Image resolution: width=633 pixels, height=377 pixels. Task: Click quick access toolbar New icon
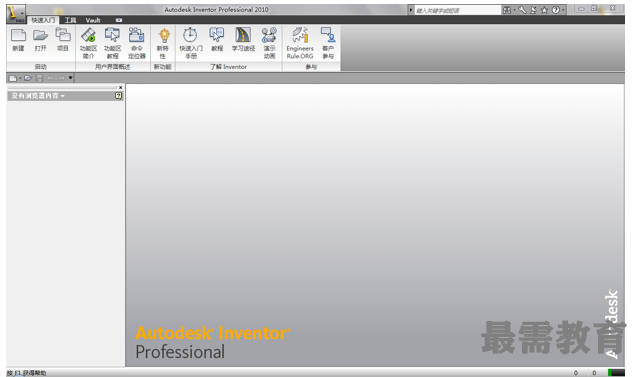pyautogui.click(x=13, y=78)
